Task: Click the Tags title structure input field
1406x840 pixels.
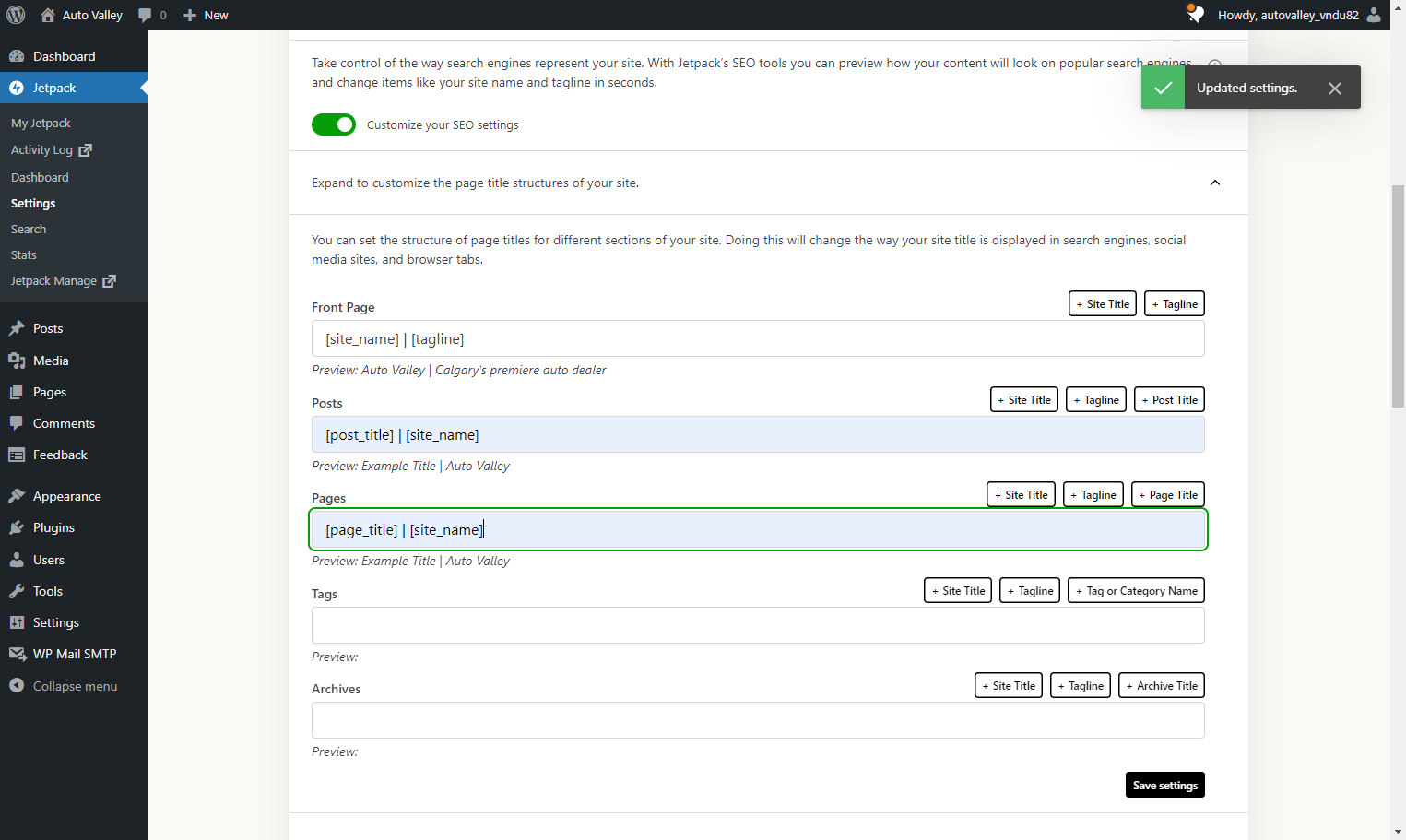Action: click(758, 625)
